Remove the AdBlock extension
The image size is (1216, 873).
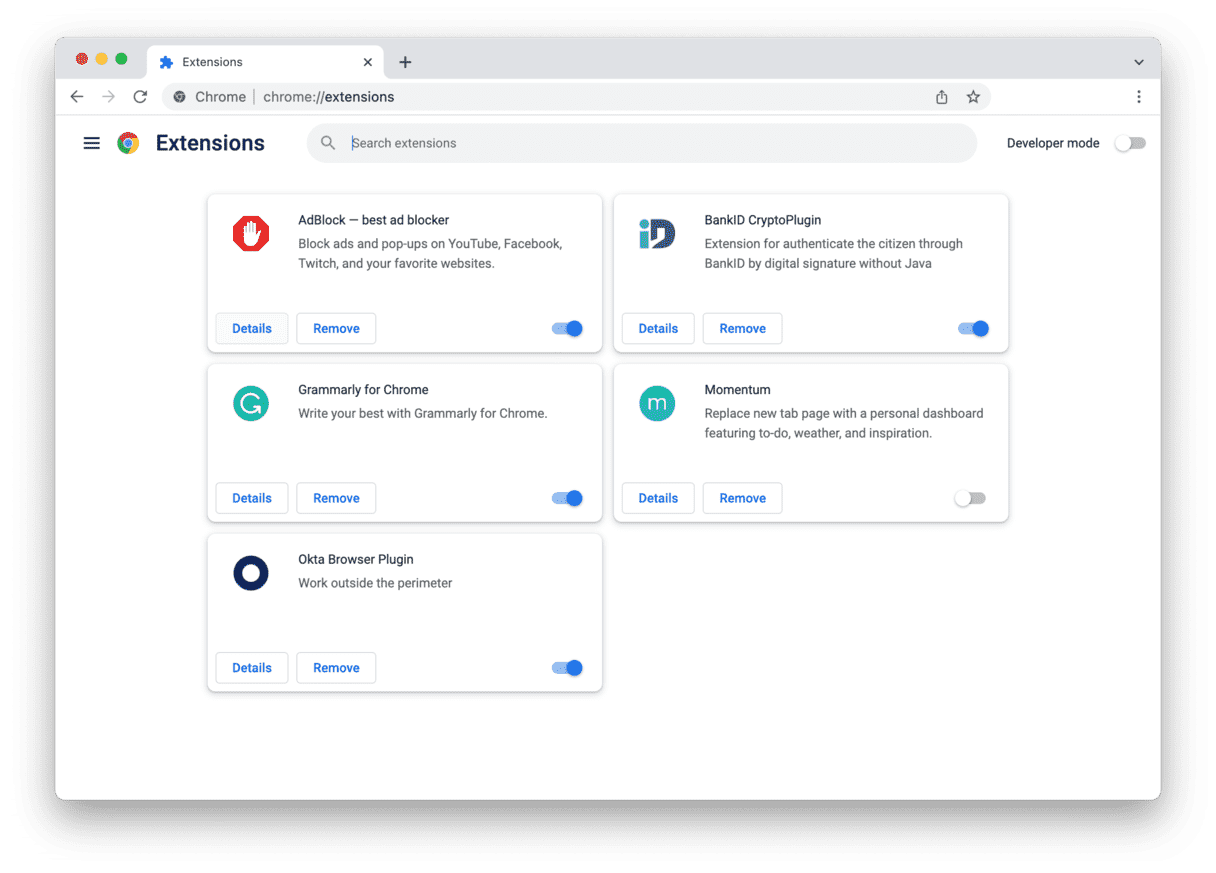coord(336,328)
